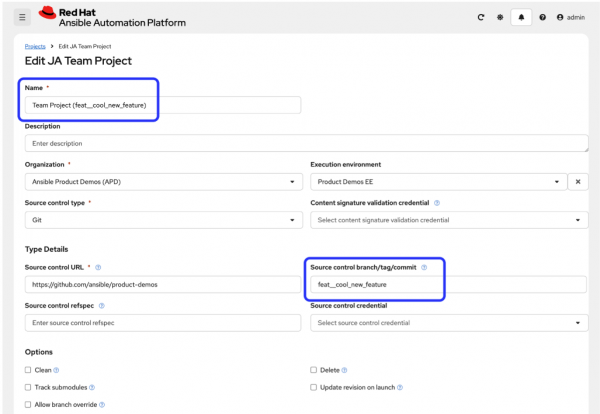Go to Projects breadcrumb link
600x414 pixels.
click(35, 46)
